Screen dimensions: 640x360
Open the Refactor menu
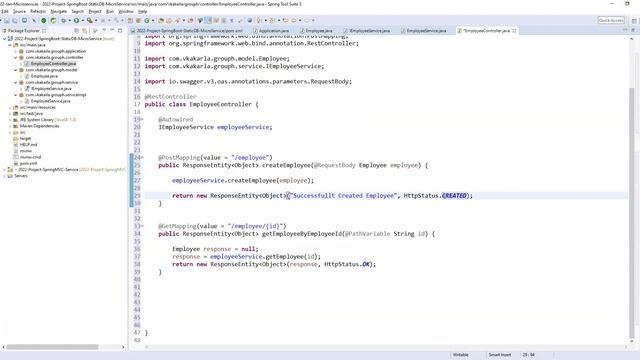38,11
